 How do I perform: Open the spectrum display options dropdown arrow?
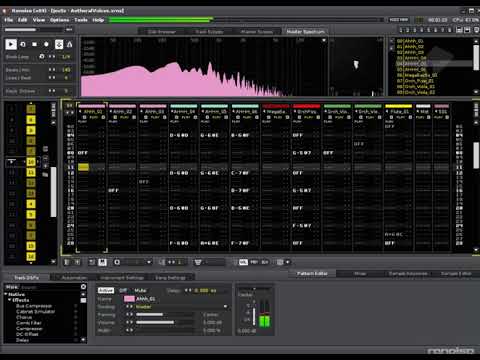click(323, 40)
